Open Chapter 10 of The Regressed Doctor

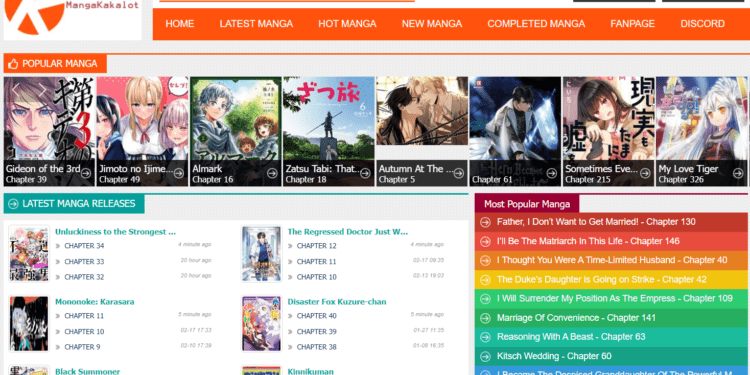317,277
